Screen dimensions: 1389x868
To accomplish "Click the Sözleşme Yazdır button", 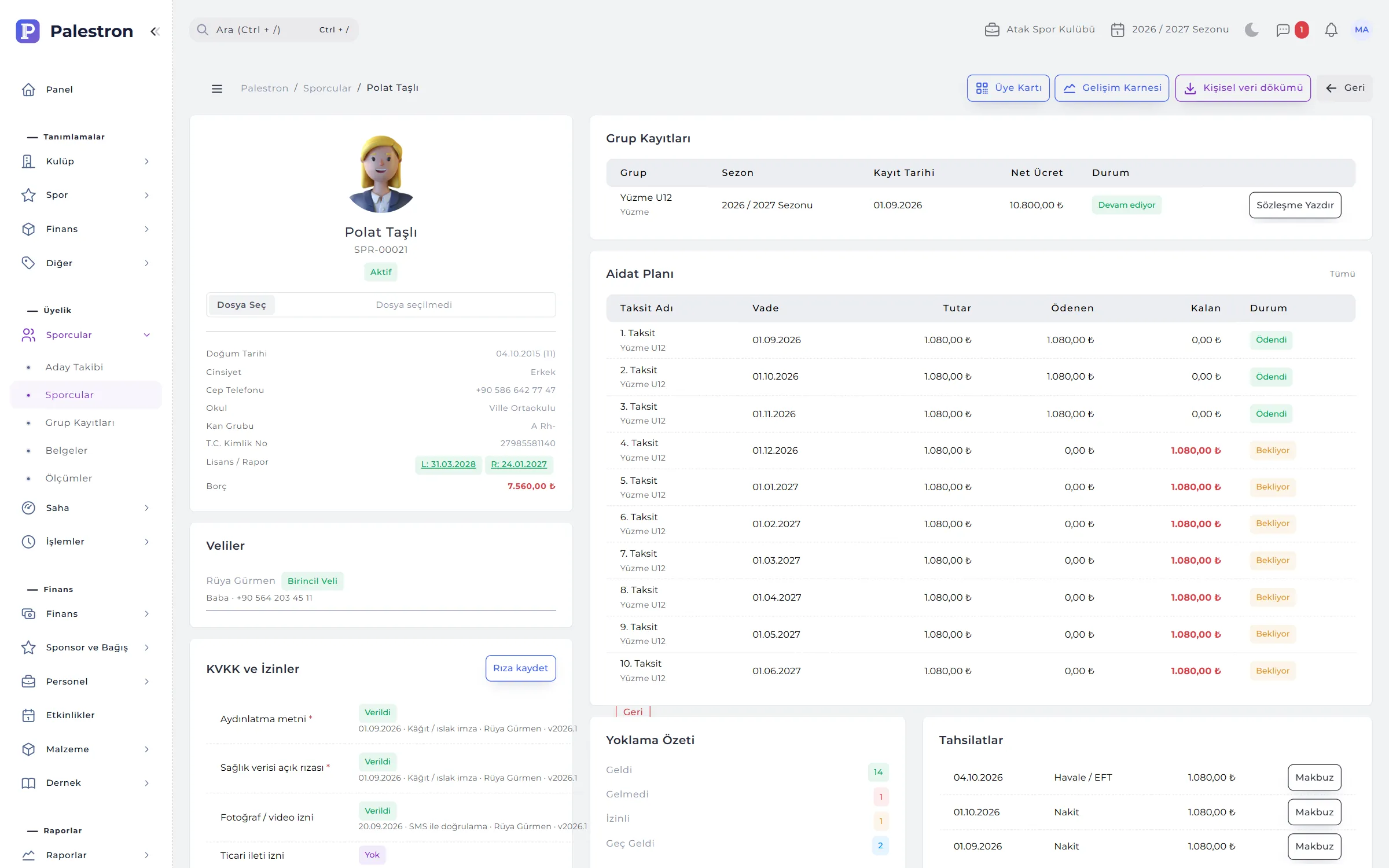I will coord(1295,205).
